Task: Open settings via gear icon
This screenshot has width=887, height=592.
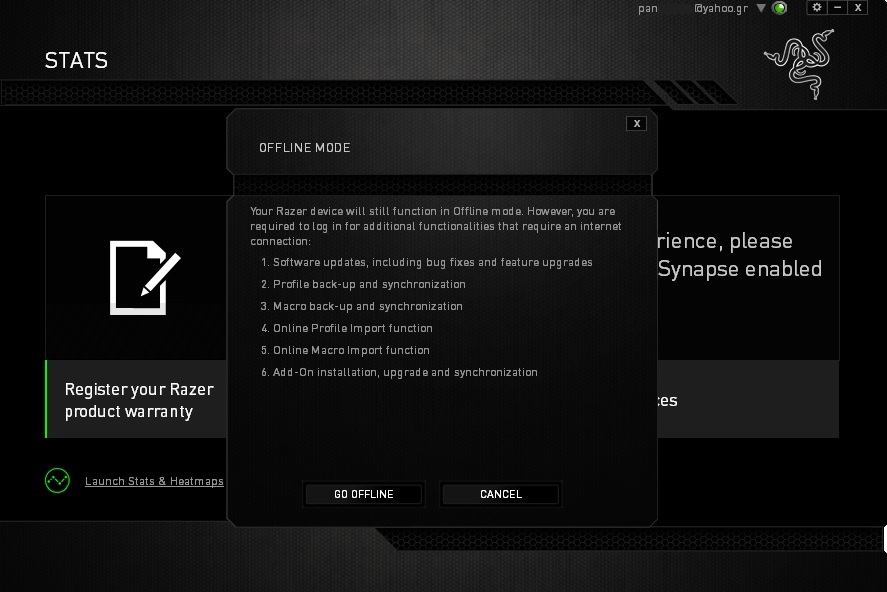Action: [816, 7]
